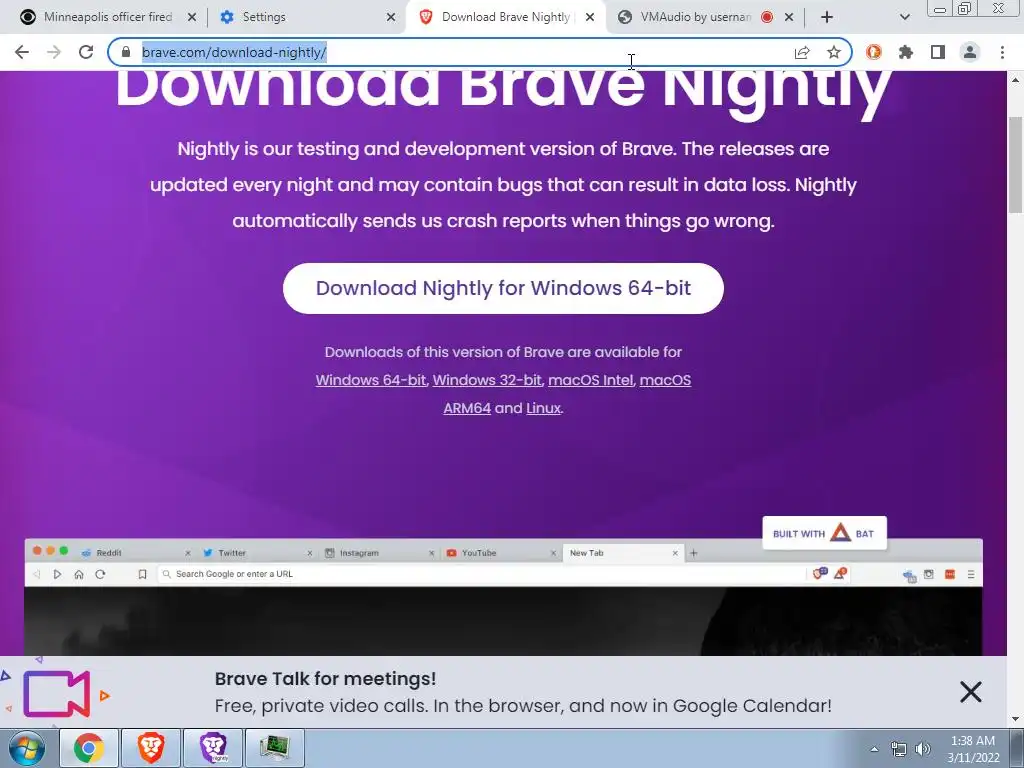Launch Brave Nightly from the taskbar
The height and width of the screenshot is (768, 1024).
tap(213, 748)
